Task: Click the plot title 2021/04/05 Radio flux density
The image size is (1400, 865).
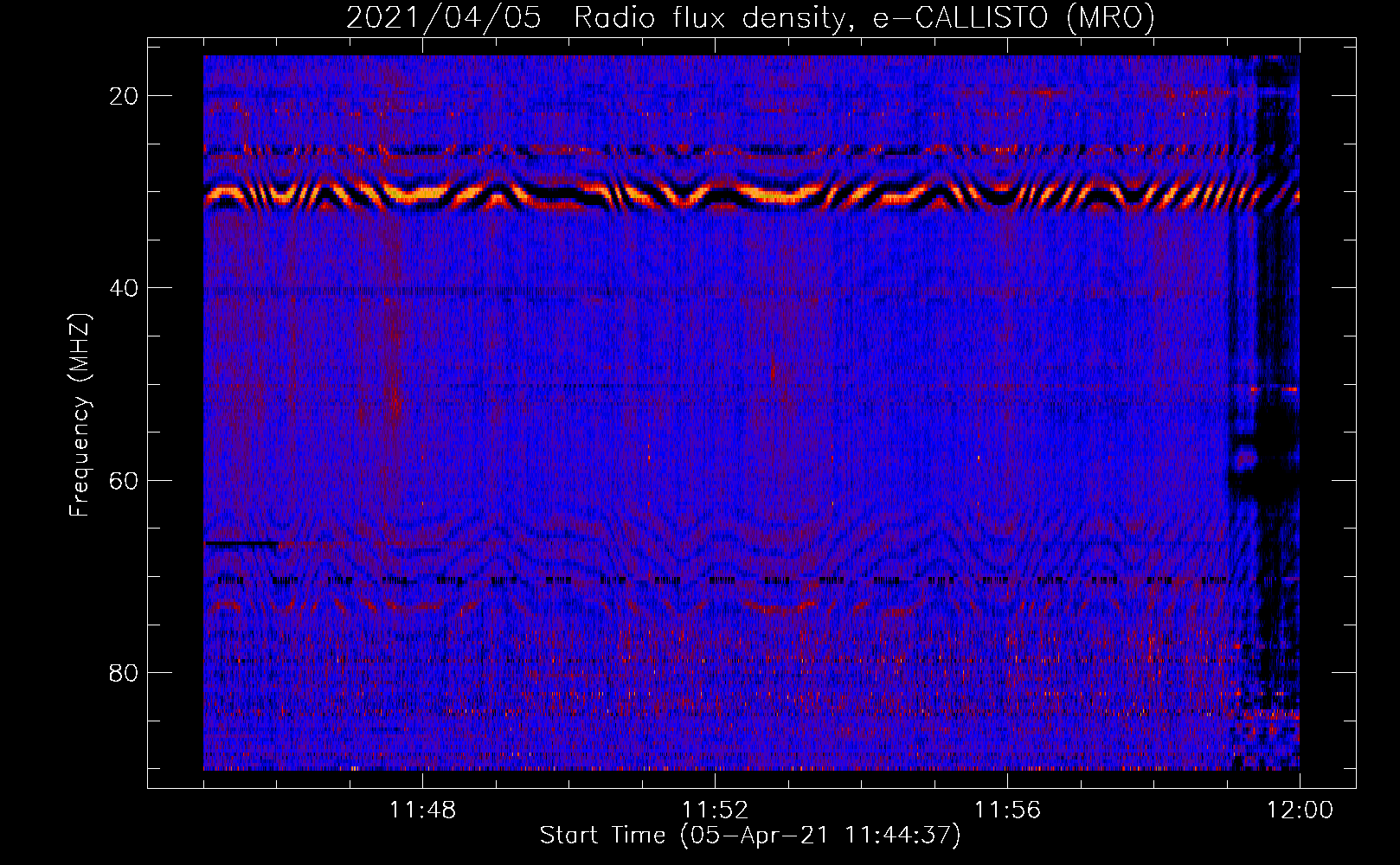Action: point(750,17)
